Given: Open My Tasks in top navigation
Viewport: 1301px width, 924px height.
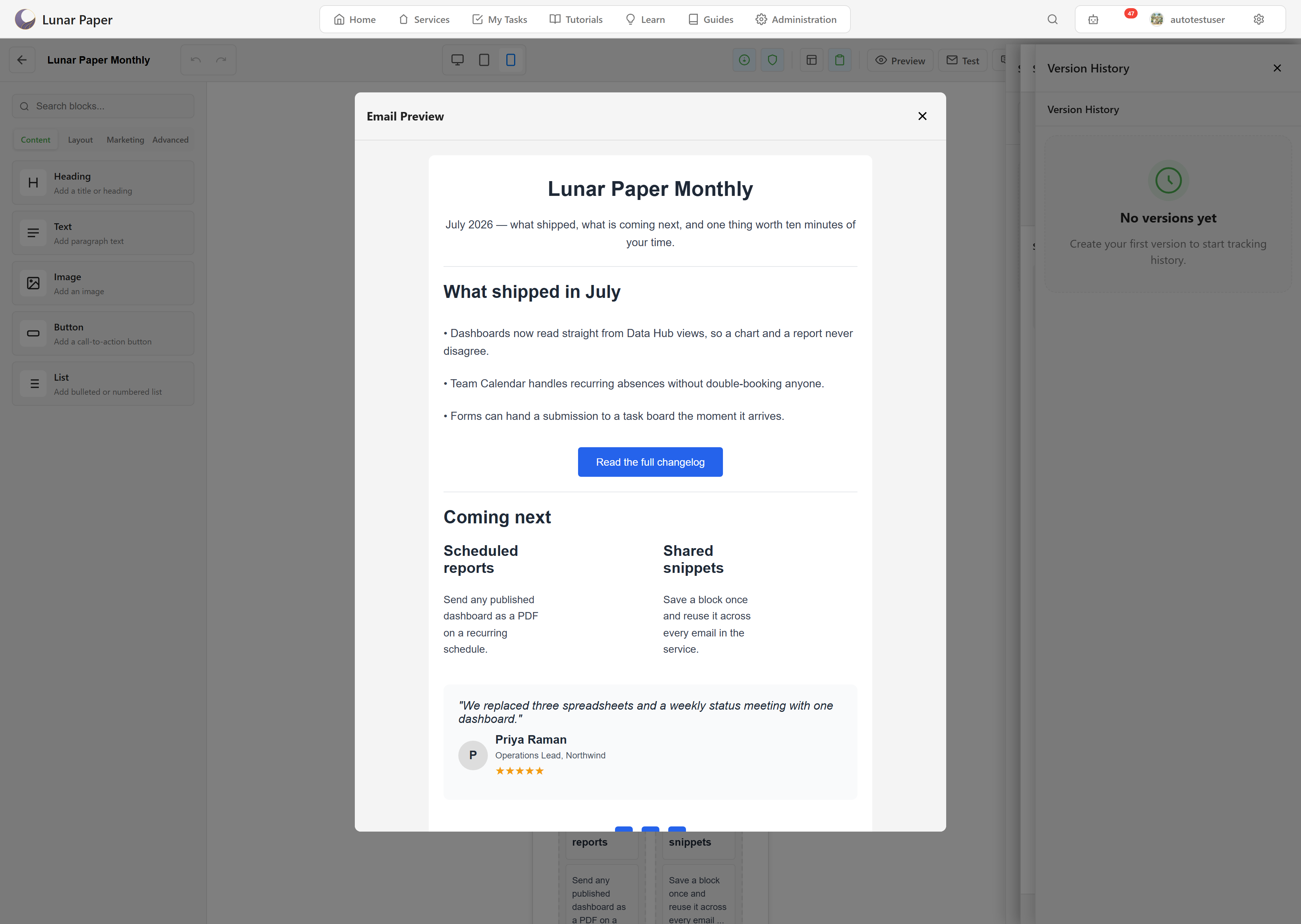Looking at the screenshot, I should coord(499,19).
